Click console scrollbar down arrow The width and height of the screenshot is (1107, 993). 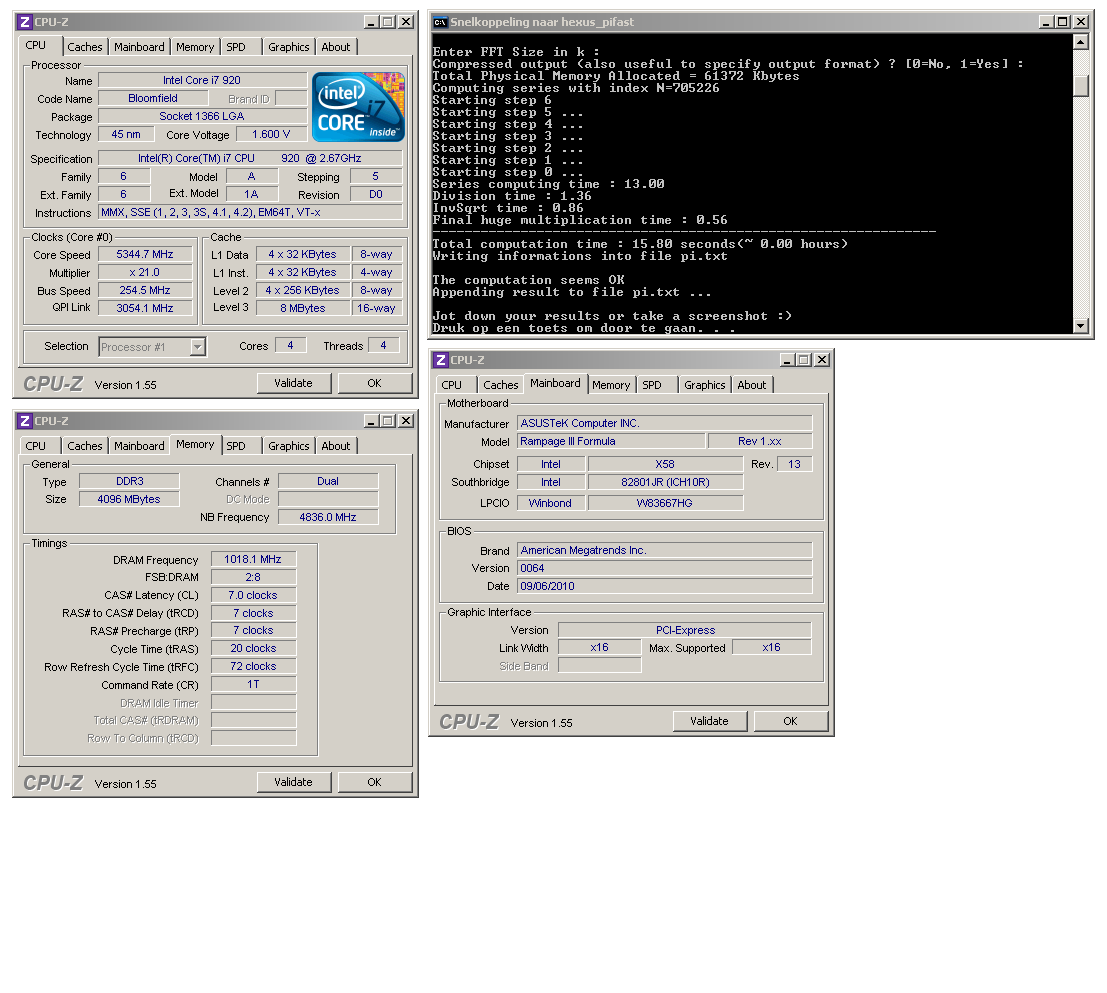(x=1080, y=325)
